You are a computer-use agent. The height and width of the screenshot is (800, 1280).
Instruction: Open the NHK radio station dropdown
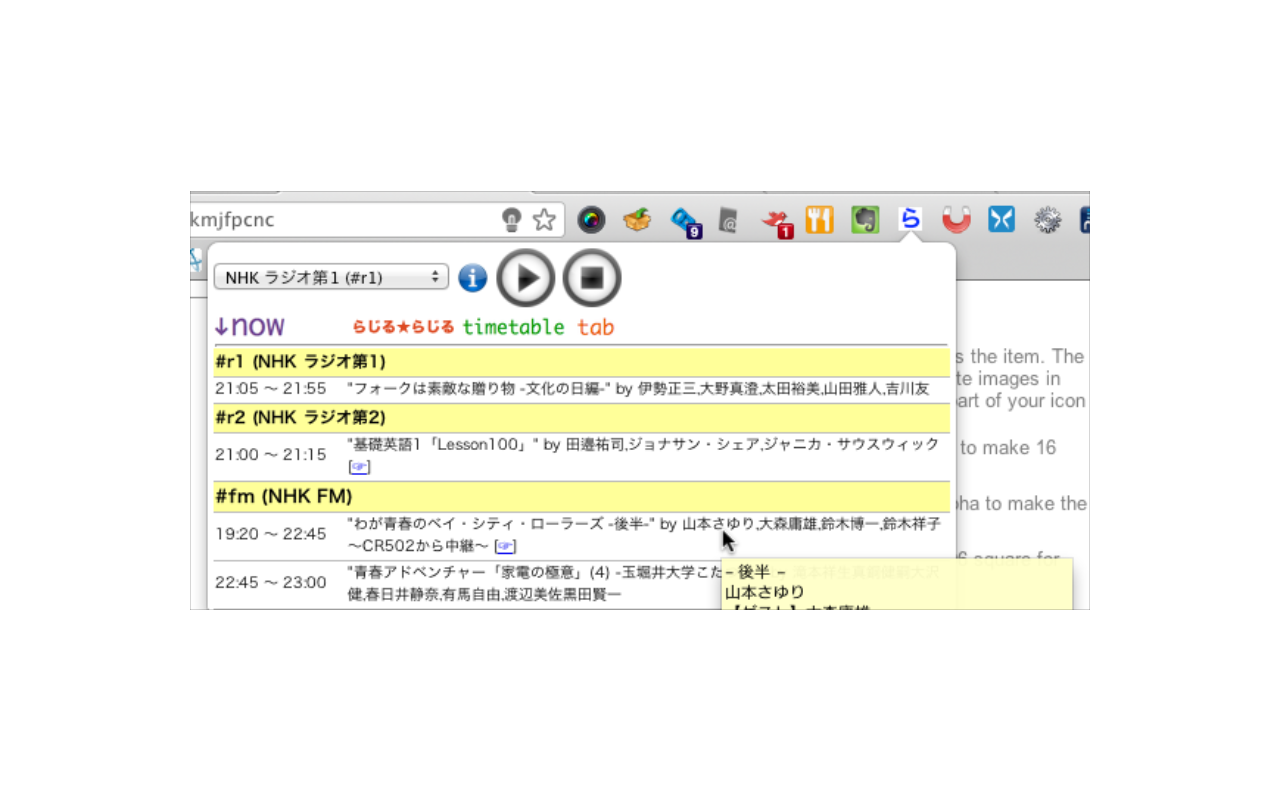[331, 278]
